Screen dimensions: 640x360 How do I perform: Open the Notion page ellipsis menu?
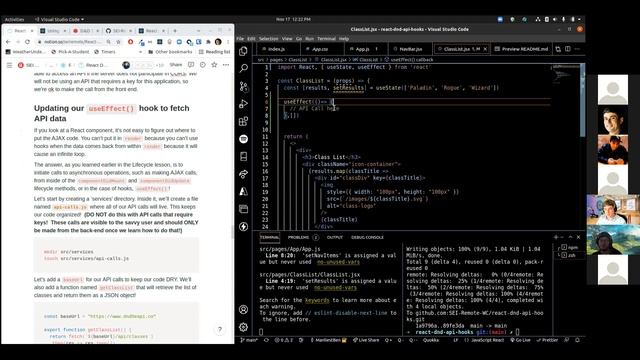tap(226, 65)
